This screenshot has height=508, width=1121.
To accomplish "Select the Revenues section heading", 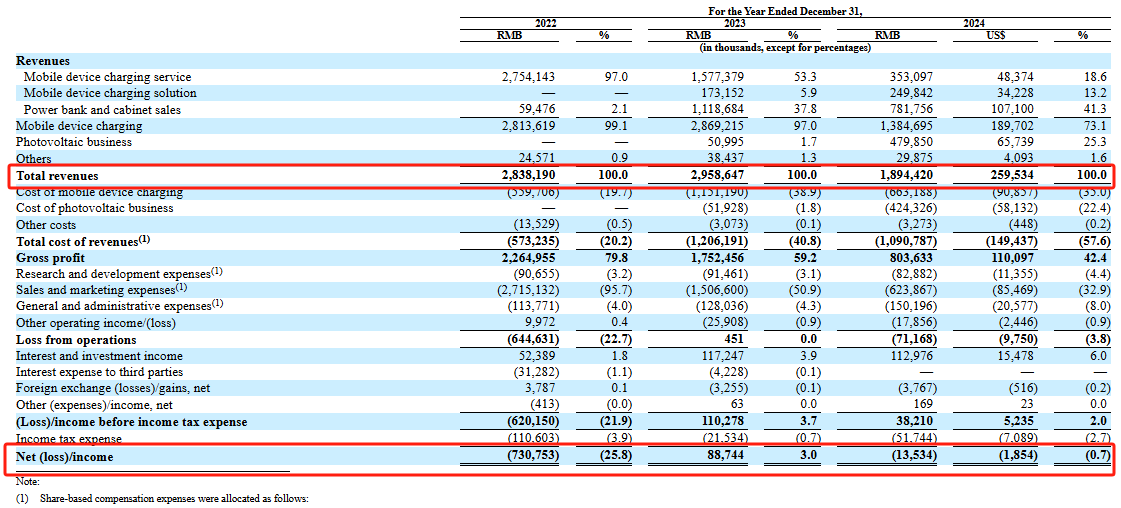I will click(43, 61).
